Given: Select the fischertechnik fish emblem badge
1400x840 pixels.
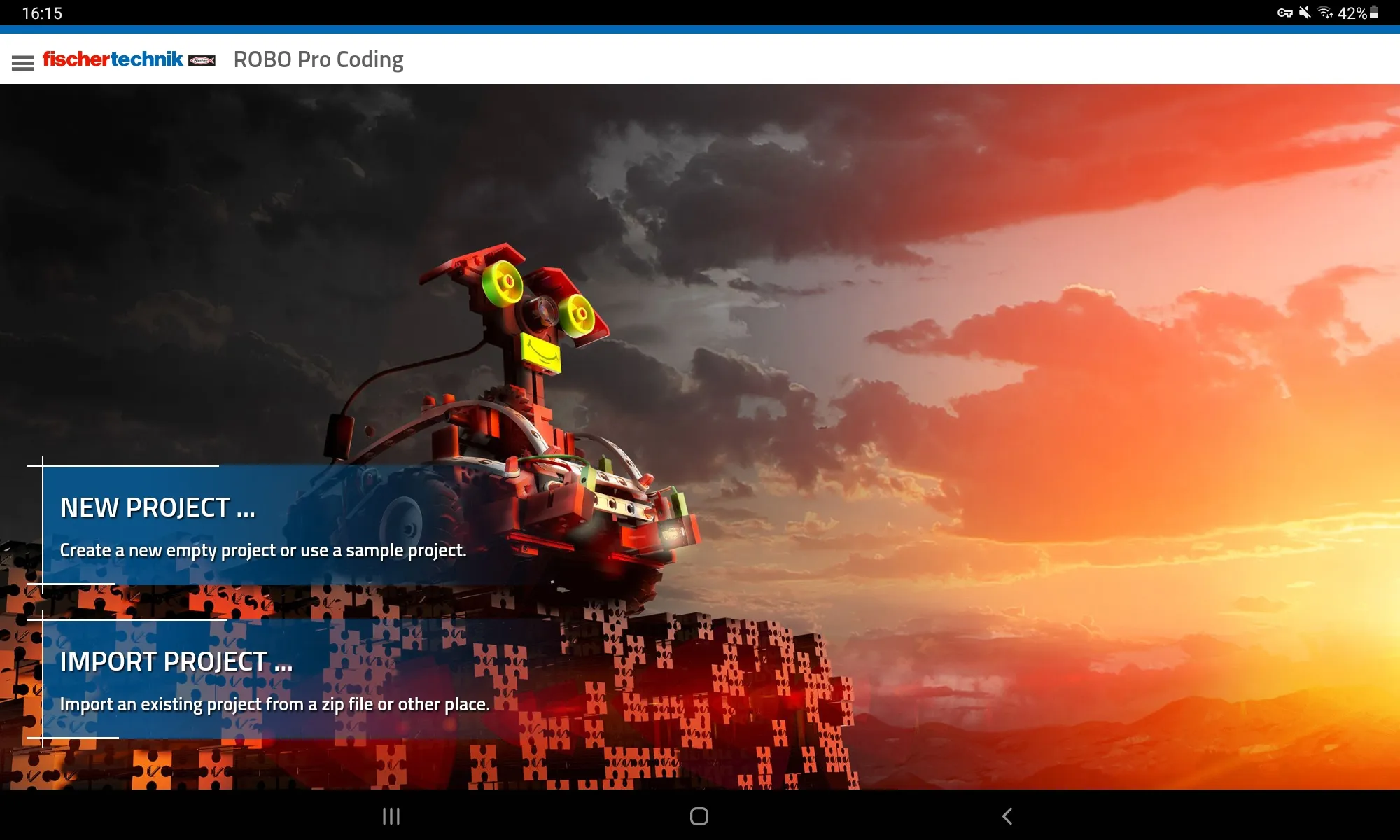Looking at the screenshot, I should [x=202, y=59].
